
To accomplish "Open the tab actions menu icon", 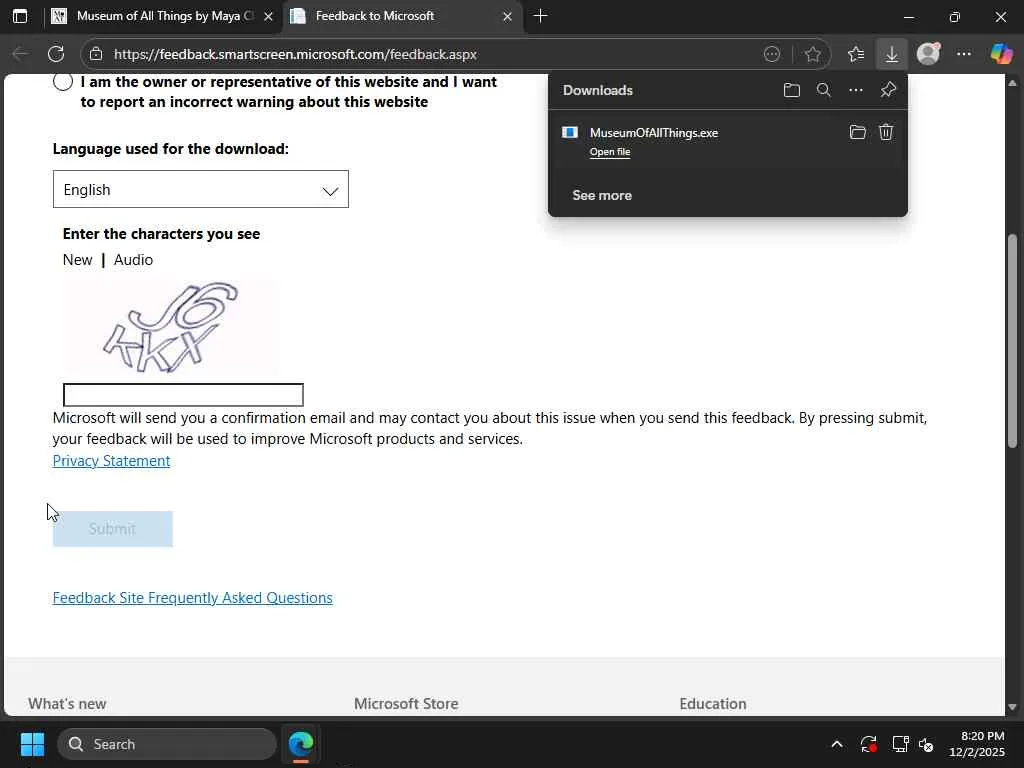I will [x=20, y=16].
